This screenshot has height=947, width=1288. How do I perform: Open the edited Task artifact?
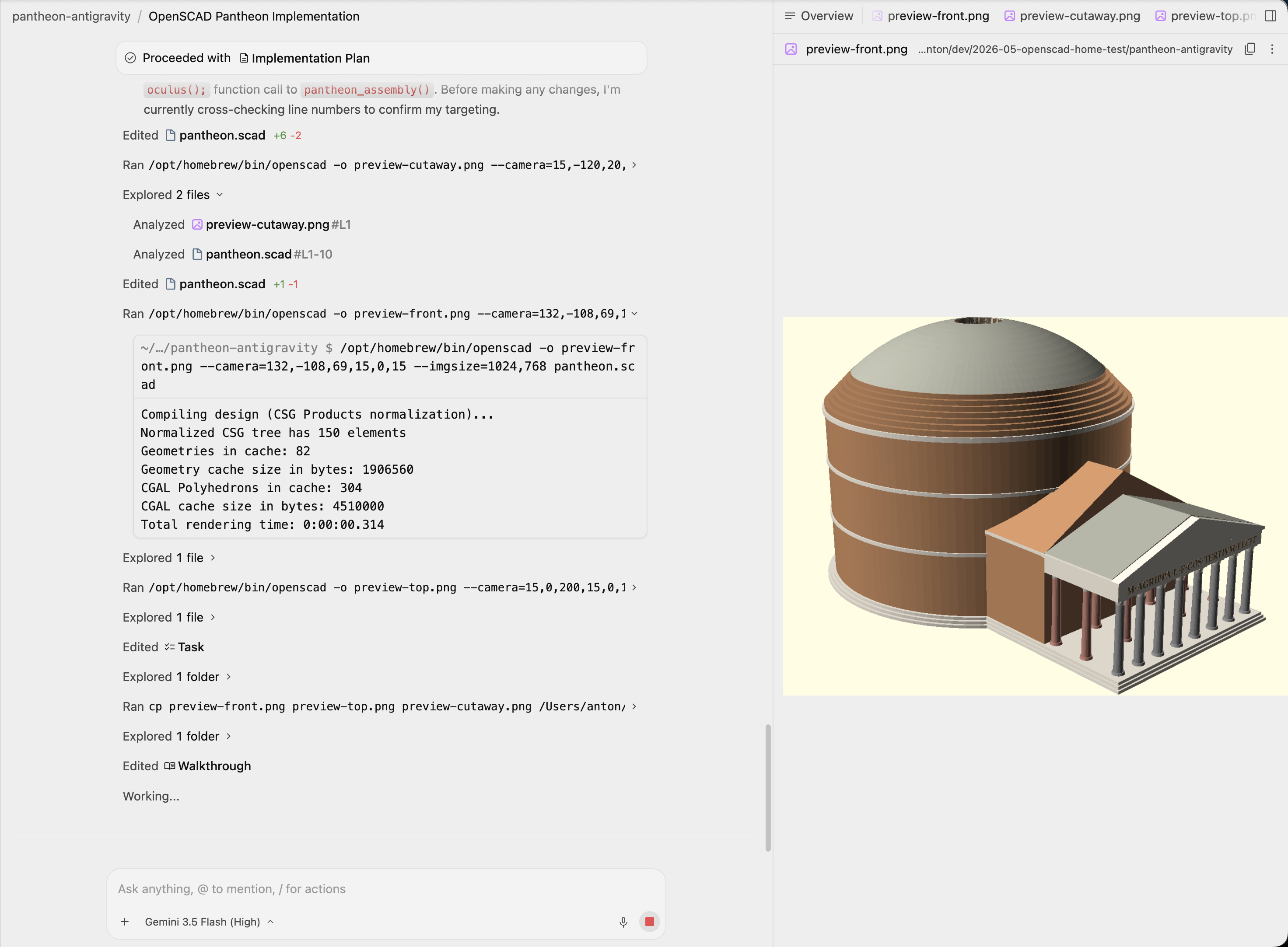(184, 647)
